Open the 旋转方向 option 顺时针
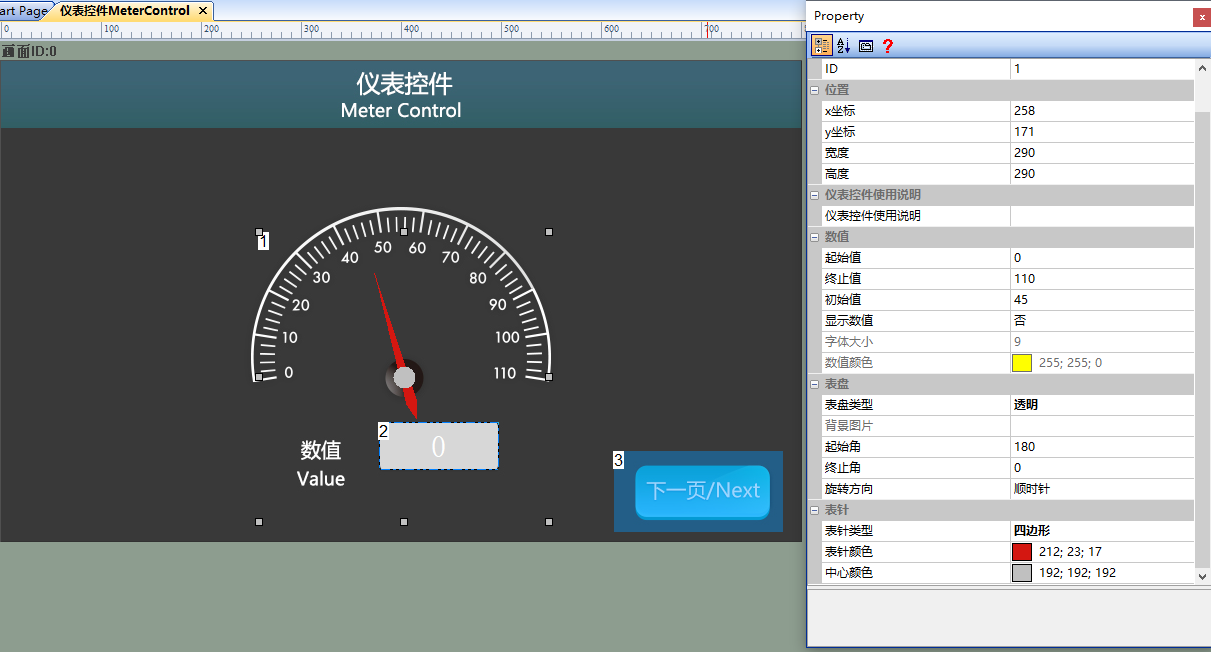 [1102, 489]
